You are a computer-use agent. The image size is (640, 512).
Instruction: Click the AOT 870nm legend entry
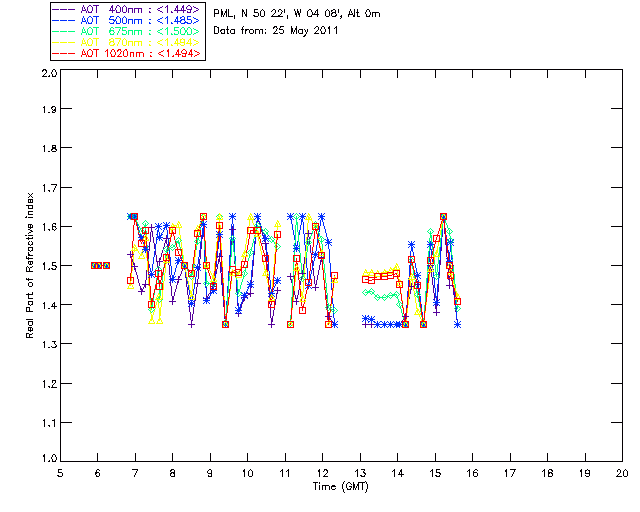pyautogui.click(x=127, y=42)
